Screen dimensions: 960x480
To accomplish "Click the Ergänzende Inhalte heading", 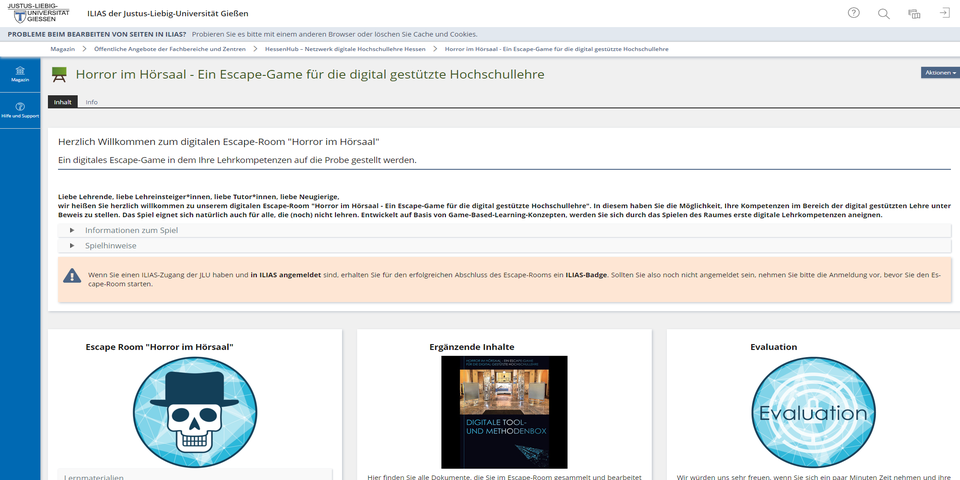I will pyautogui.click(x=471, y=347).
